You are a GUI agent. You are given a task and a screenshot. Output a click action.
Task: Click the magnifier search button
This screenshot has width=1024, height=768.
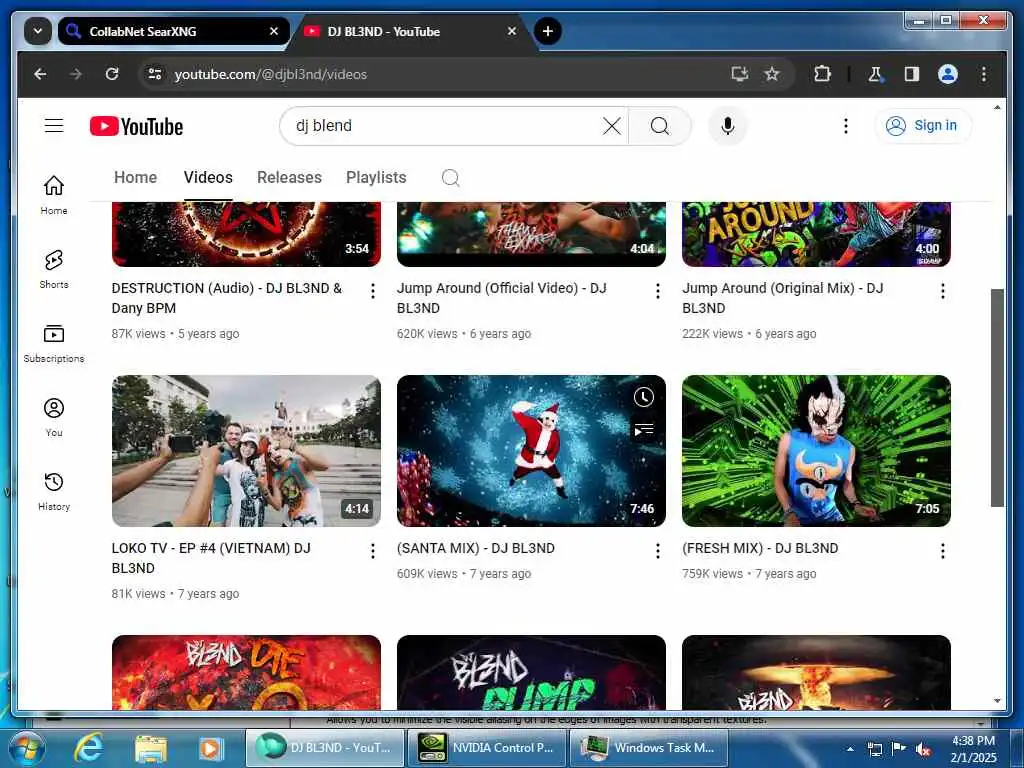coord(660,125)
